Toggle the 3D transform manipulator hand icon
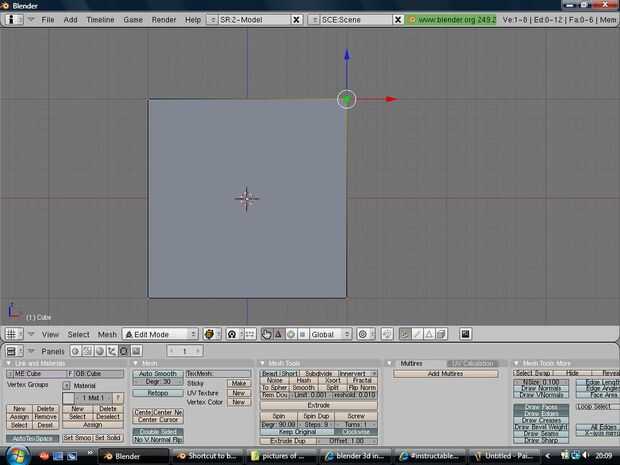 (267, 334)
